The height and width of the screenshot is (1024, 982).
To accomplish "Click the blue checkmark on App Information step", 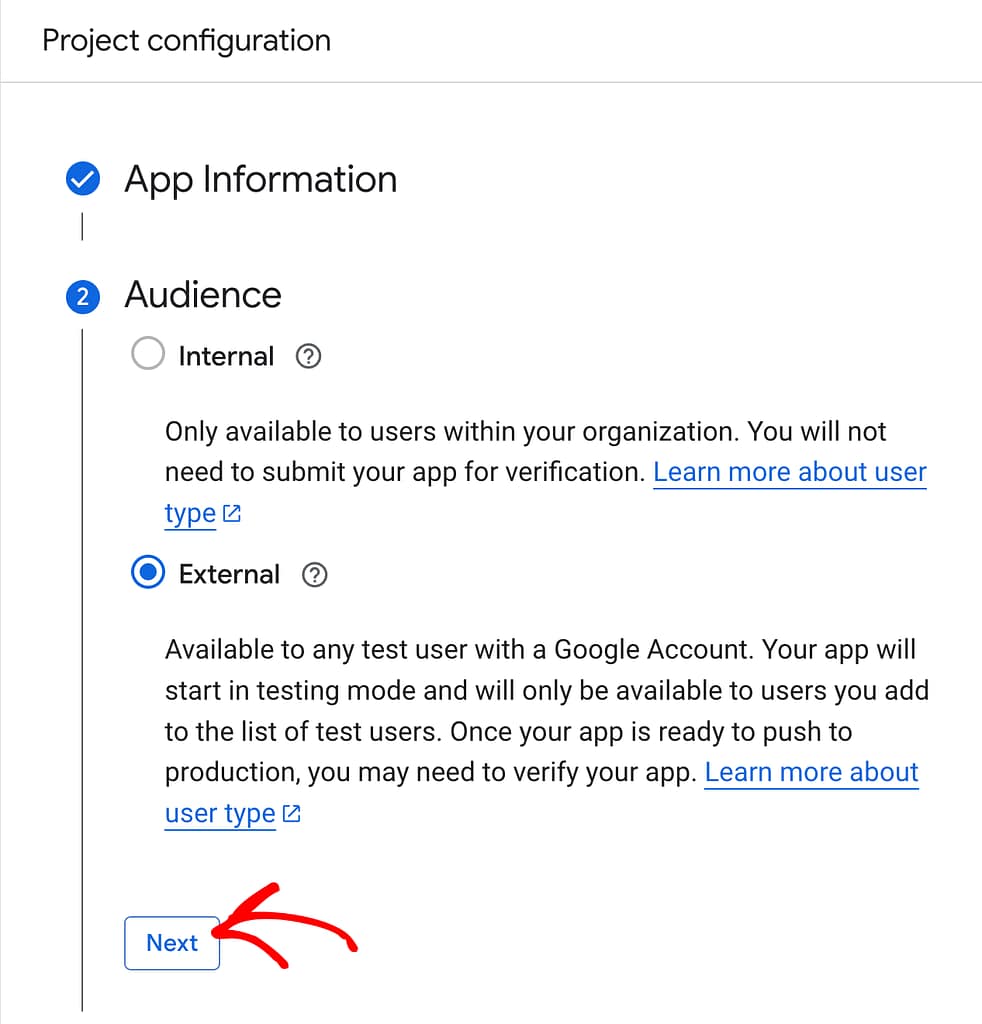I will (82, 179).
